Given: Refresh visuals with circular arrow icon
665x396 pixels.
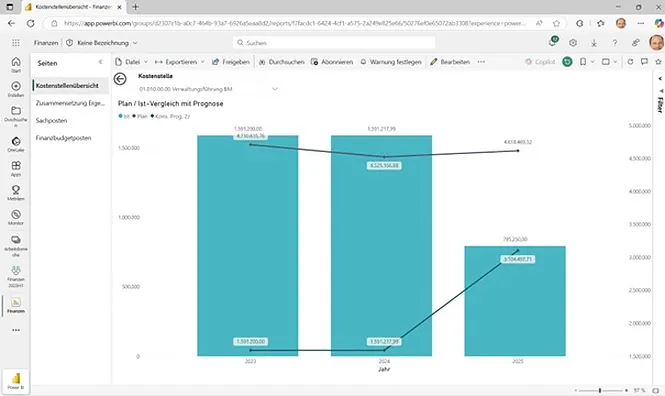Looking at the screenshot, I should [x=630, y=62].
